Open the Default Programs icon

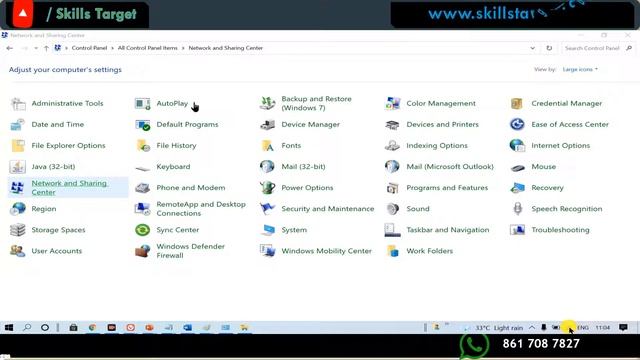point(142,124)
